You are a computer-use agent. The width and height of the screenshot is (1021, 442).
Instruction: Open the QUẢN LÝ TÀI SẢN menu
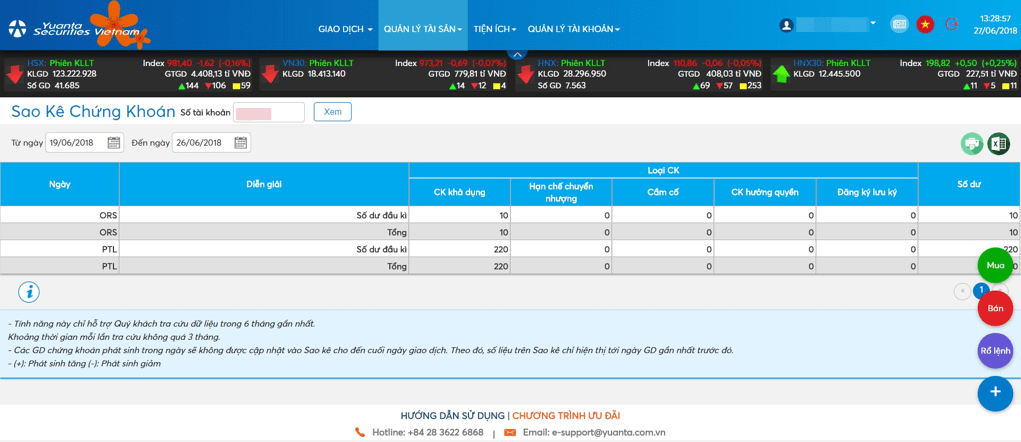422,29
